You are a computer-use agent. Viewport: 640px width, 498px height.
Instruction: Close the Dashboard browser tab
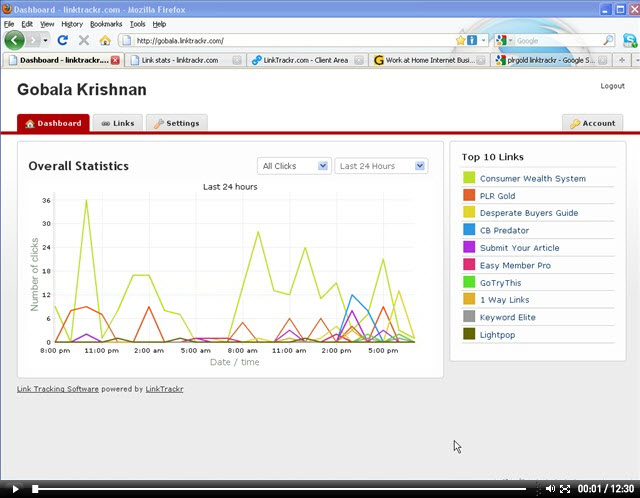pyautogui.click(x=116, y=60)
